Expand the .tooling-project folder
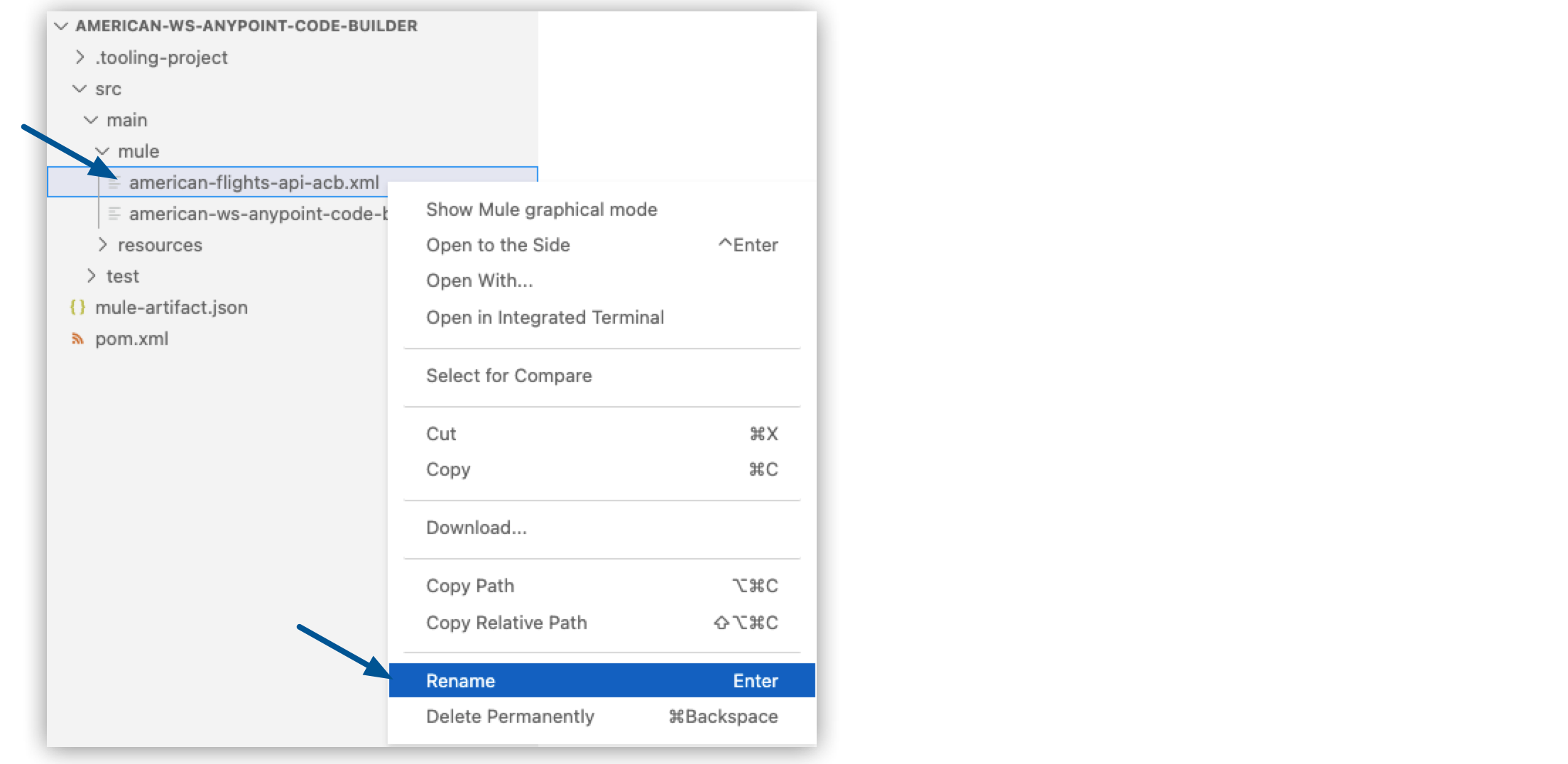Screen dimensions: 1568x764 click(x=78, y=57)
